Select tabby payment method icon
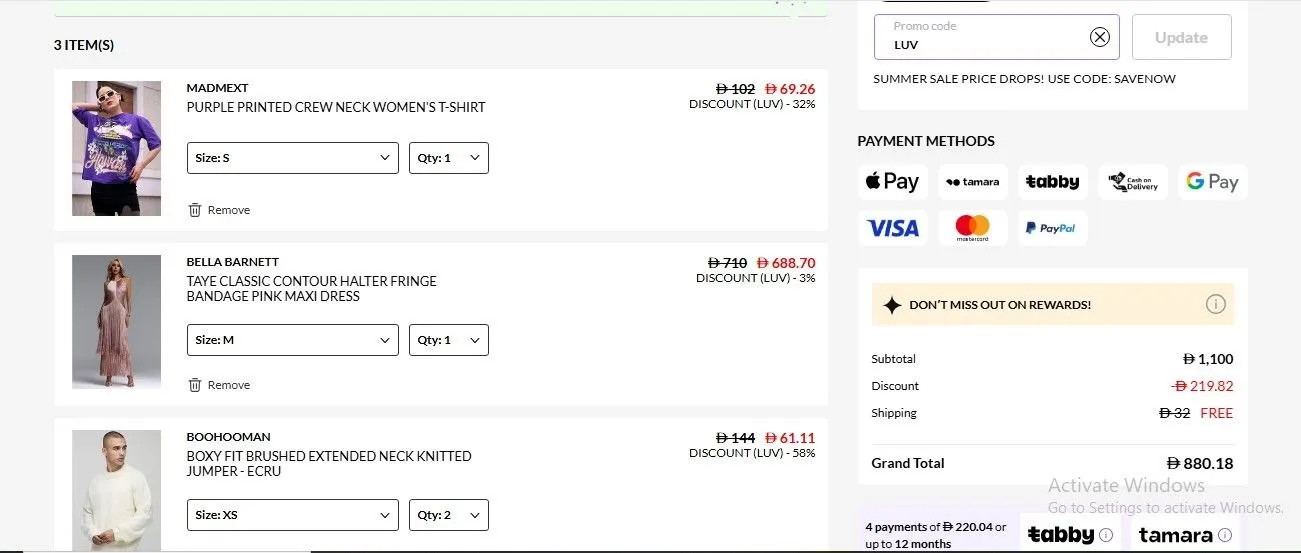The image size is (1301, 553). tap(1052, 182)
